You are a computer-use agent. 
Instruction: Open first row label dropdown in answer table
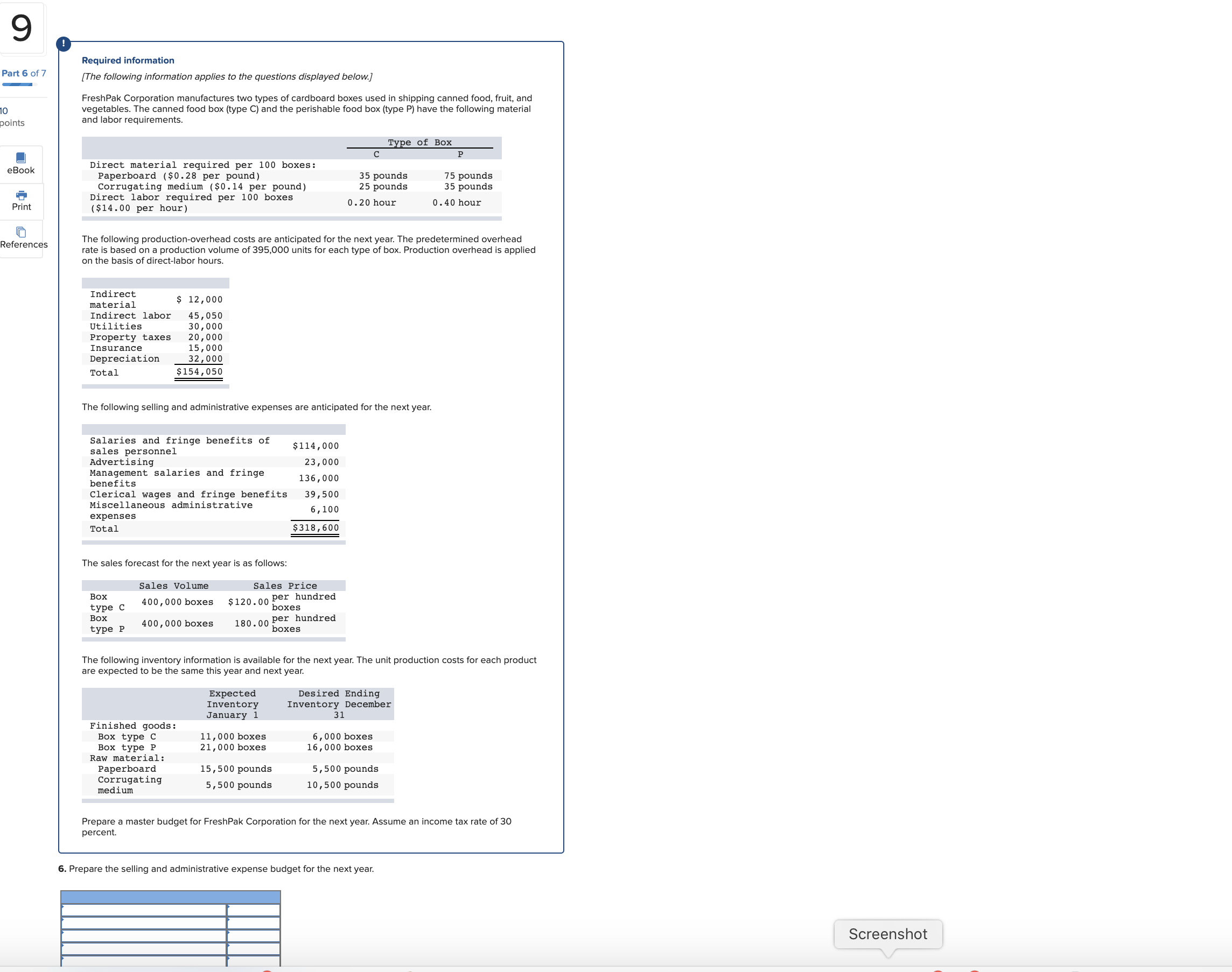pyautogui.click(x=143, y=910)
